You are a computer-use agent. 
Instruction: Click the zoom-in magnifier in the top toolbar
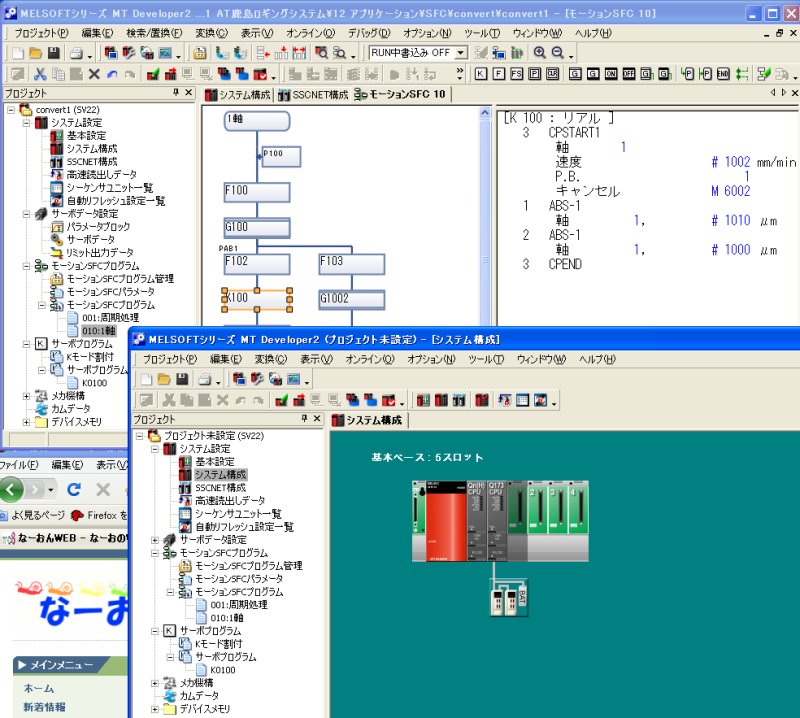(x=540, y=53)
